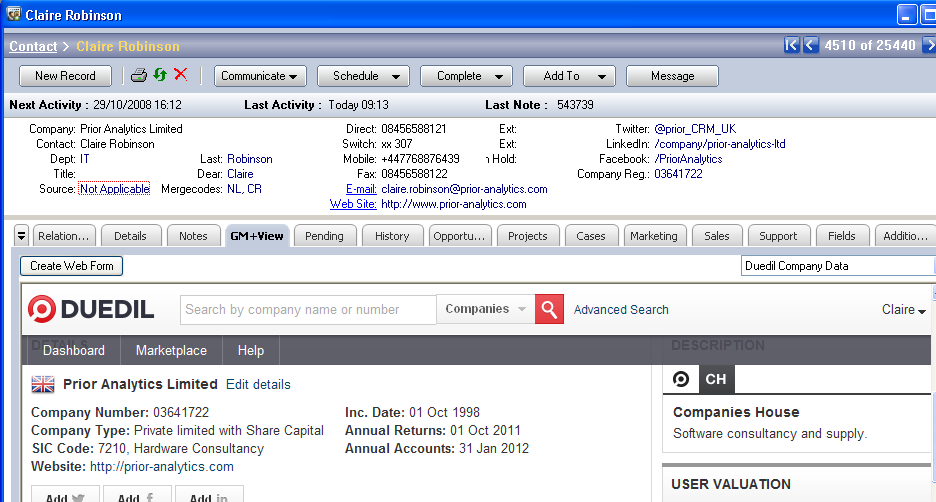Image resolution: width=936 pixels, height=502 pixels.
Task: Select the Duedil circular source icon
Action: point(681,379)
